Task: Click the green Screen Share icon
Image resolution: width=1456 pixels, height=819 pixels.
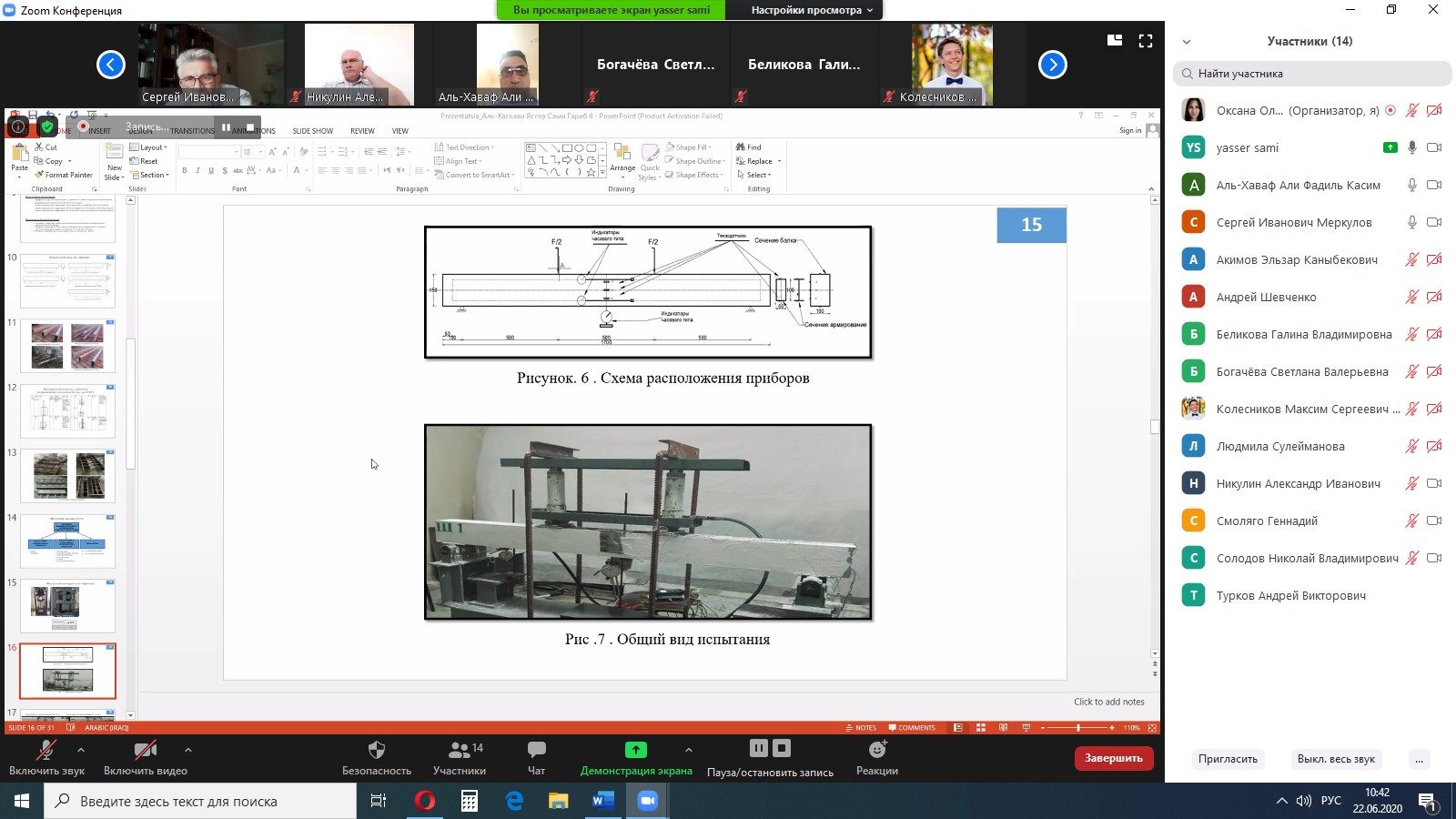Action: click(x=636, y=750)
